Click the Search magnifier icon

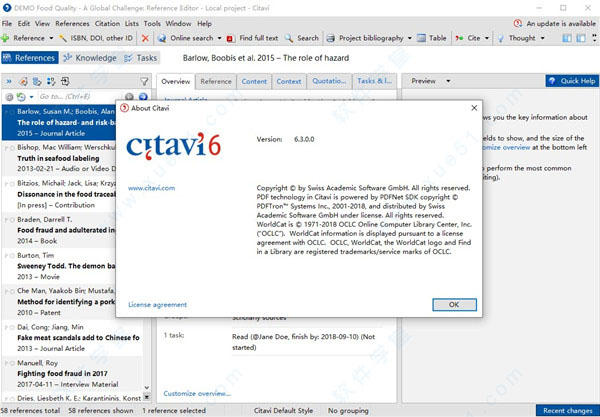click(288, 38)
